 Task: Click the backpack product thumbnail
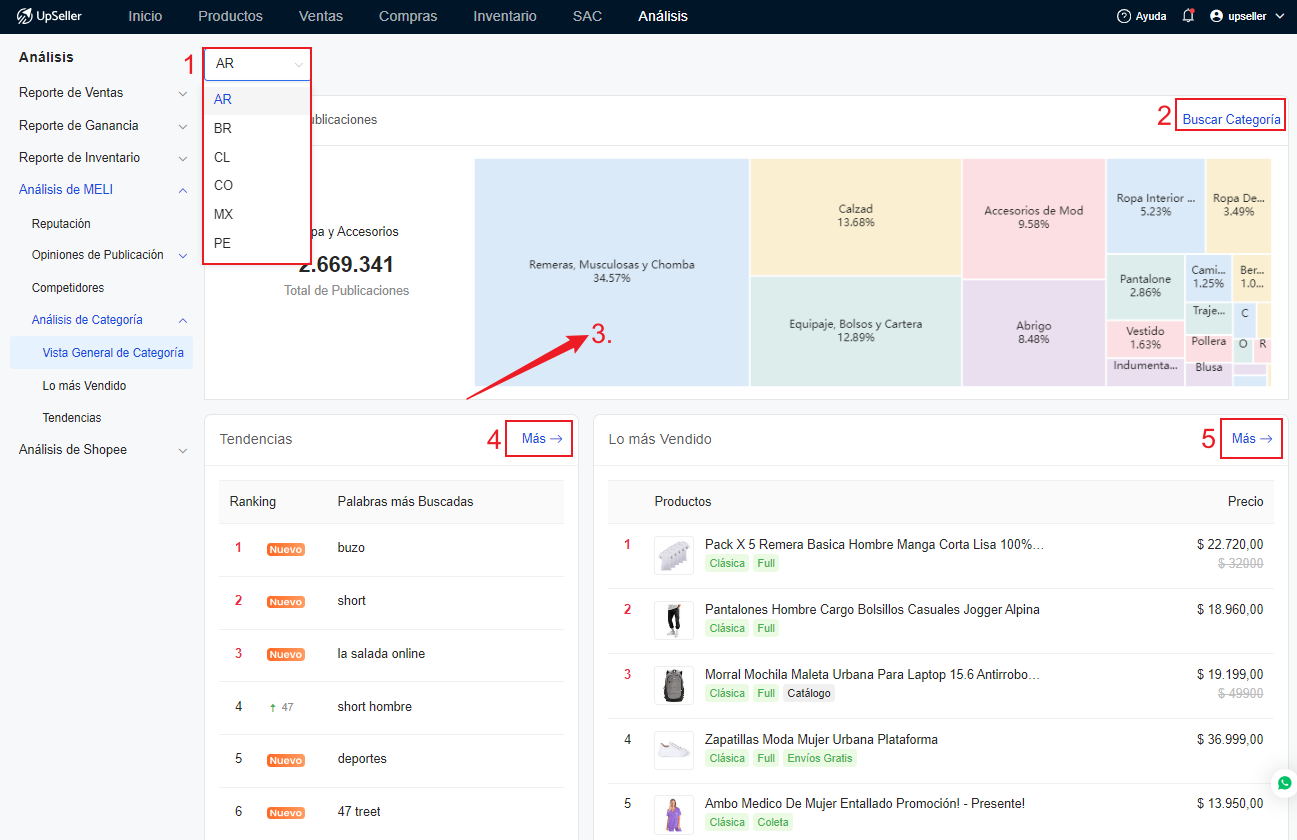[x=673, y=685]
